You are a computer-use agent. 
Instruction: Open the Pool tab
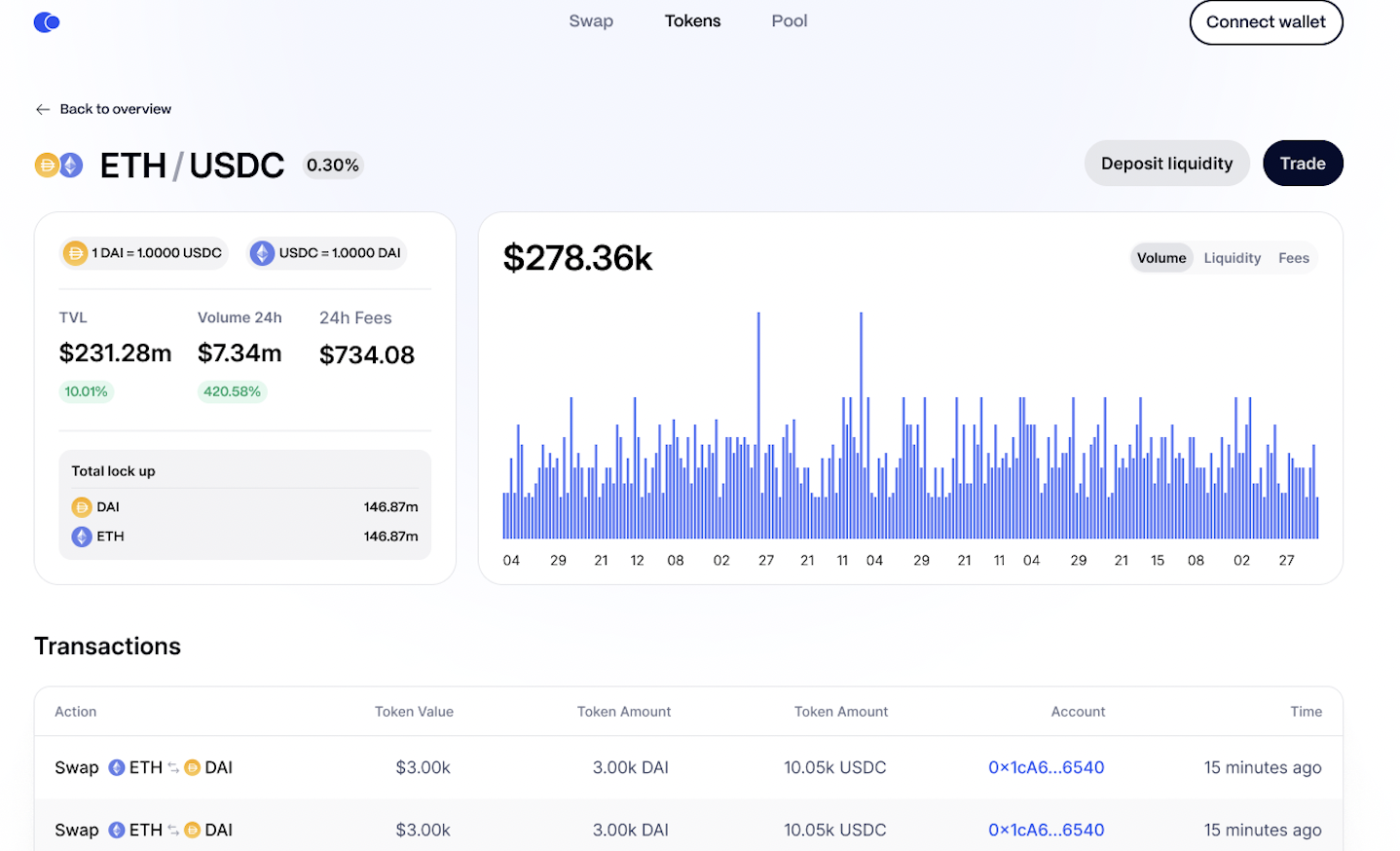789,21
